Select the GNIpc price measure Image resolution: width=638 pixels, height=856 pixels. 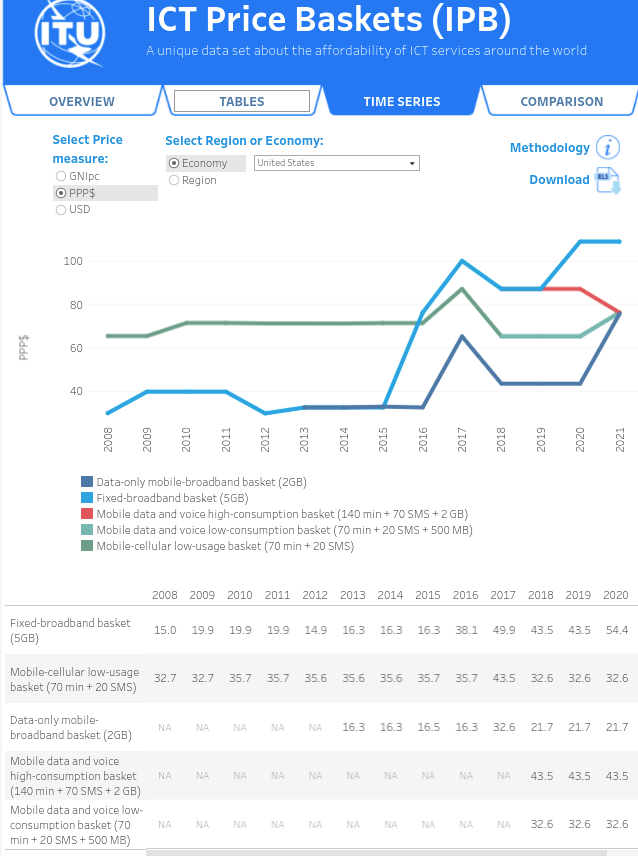[61, 176]
